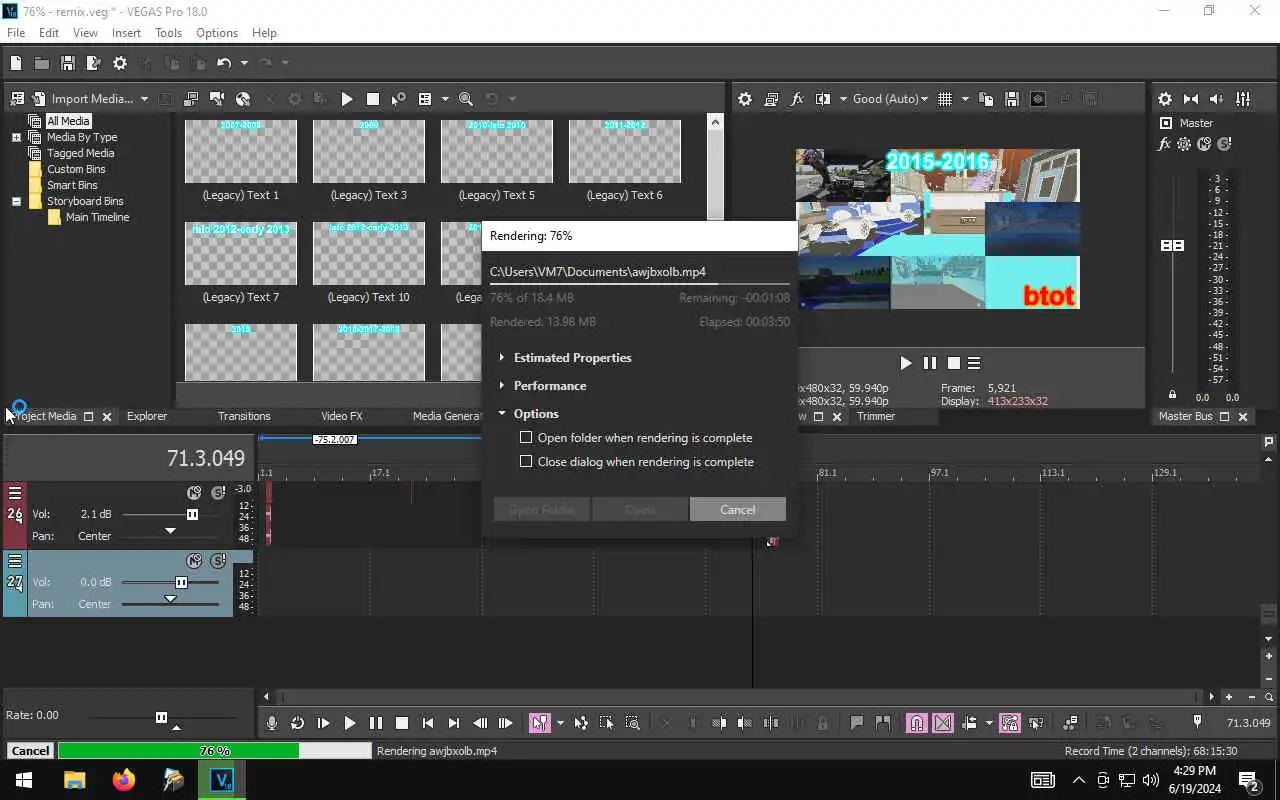The image size is (1280, 800).
Task: Create a new project from the main toolbar
Action: [16, 63]
